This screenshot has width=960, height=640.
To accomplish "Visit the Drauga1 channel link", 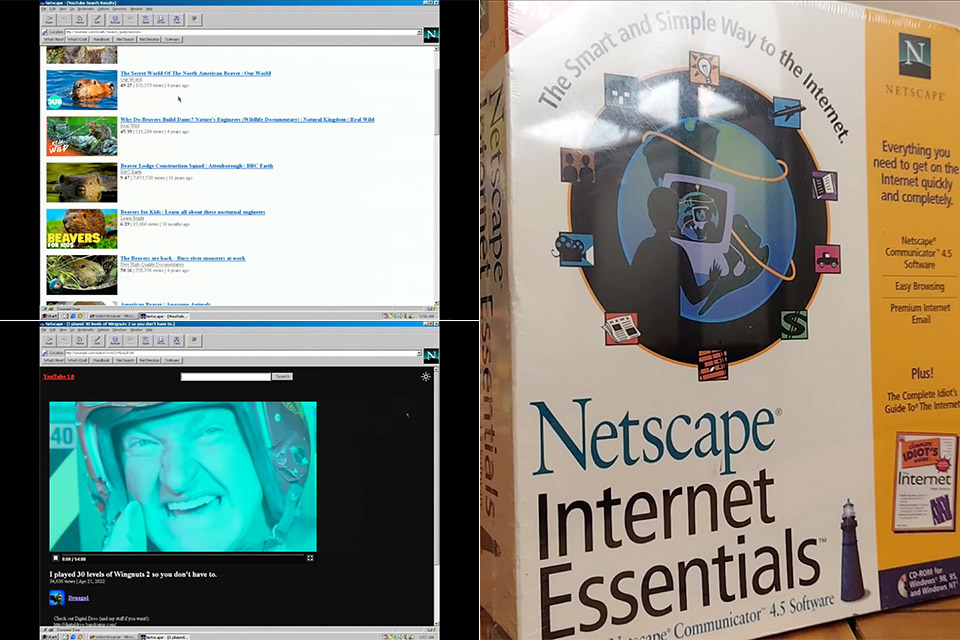I will click(81, 598).
